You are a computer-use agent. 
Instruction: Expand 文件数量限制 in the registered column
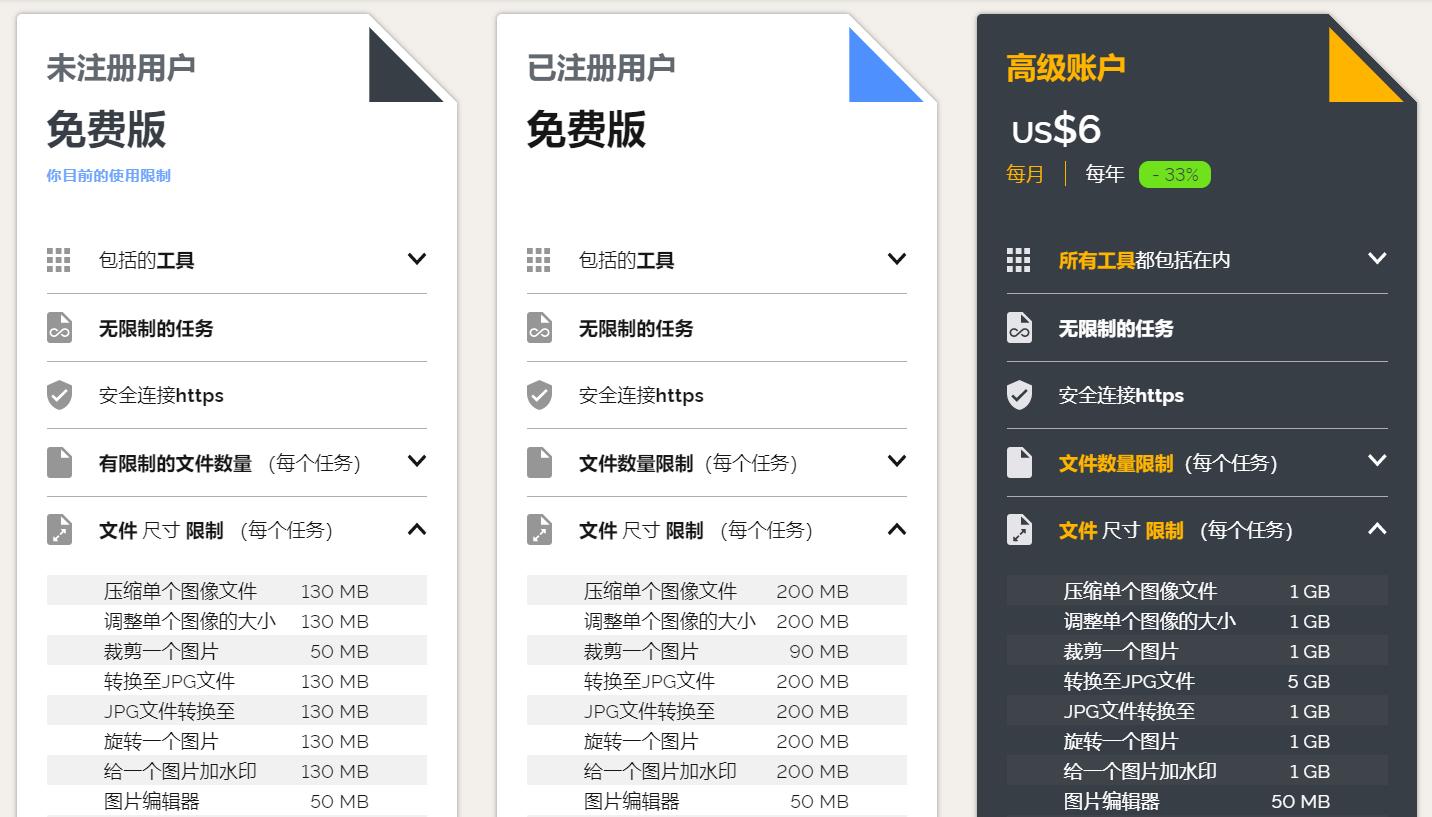896,462
